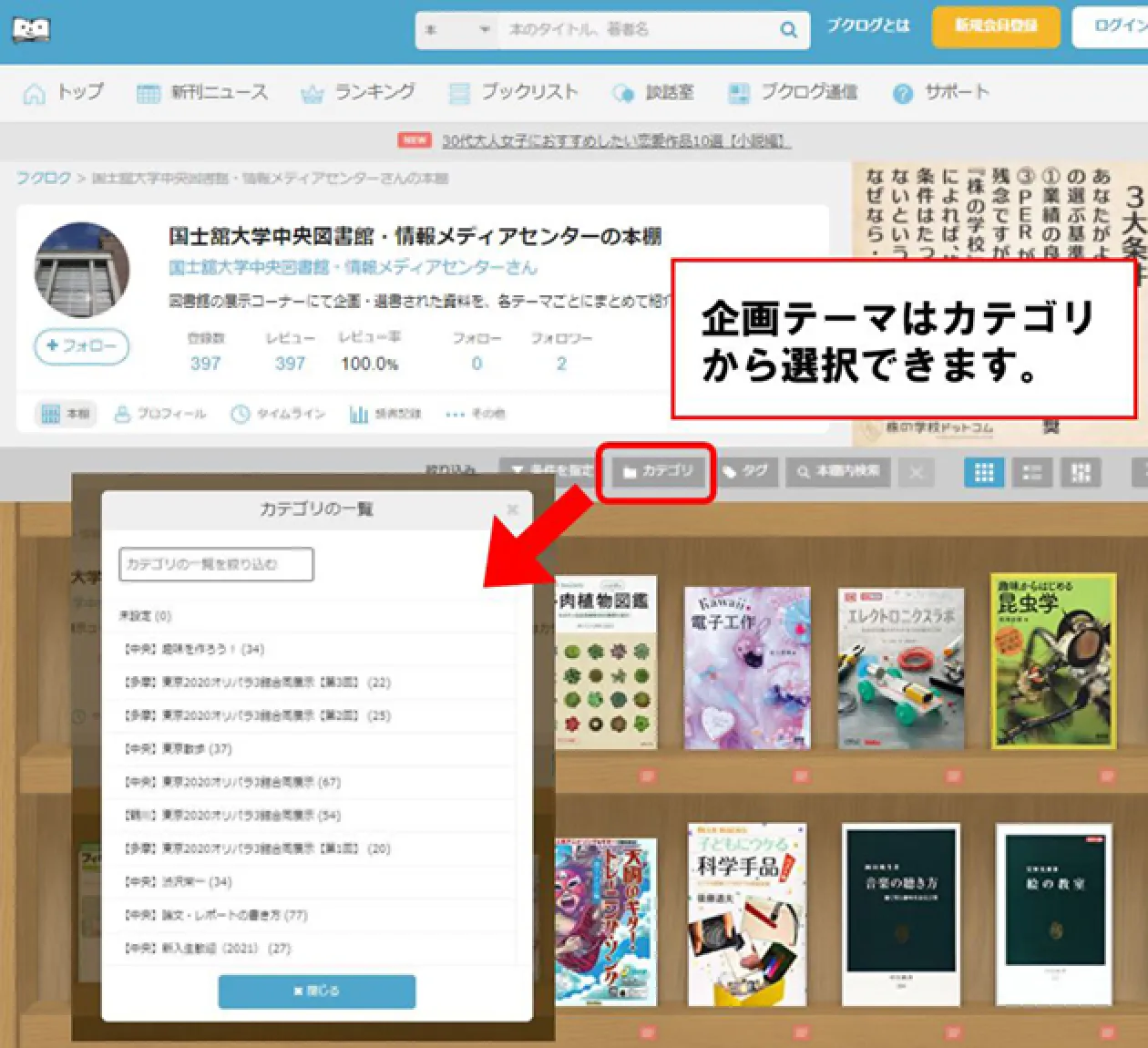Click the library profile avatar image
The image size is (1148, 1048).
[x=82, y=270]
